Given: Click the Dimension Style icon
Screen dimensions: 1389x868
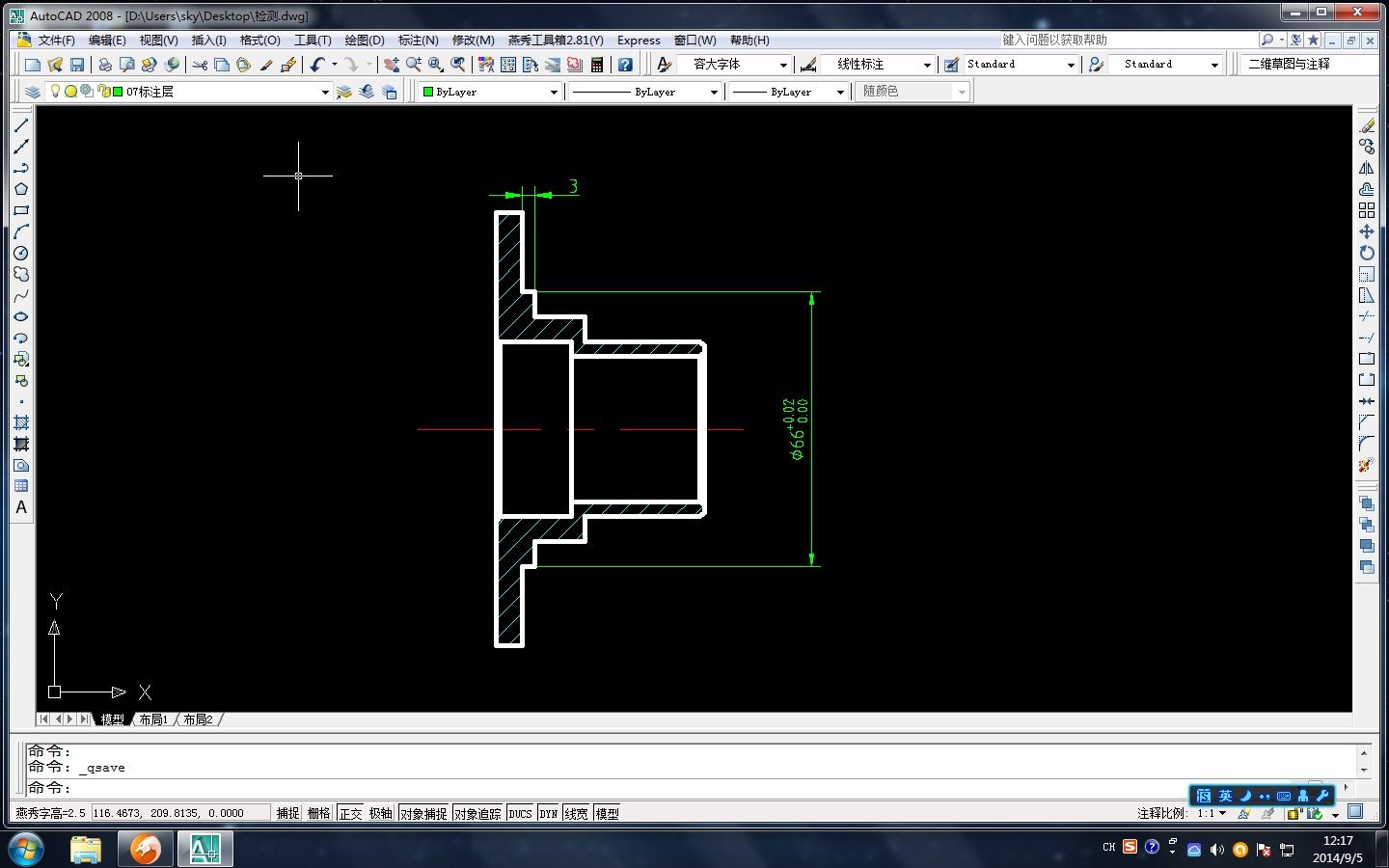Looking at the screenshot, I should (x=808, y=65).
